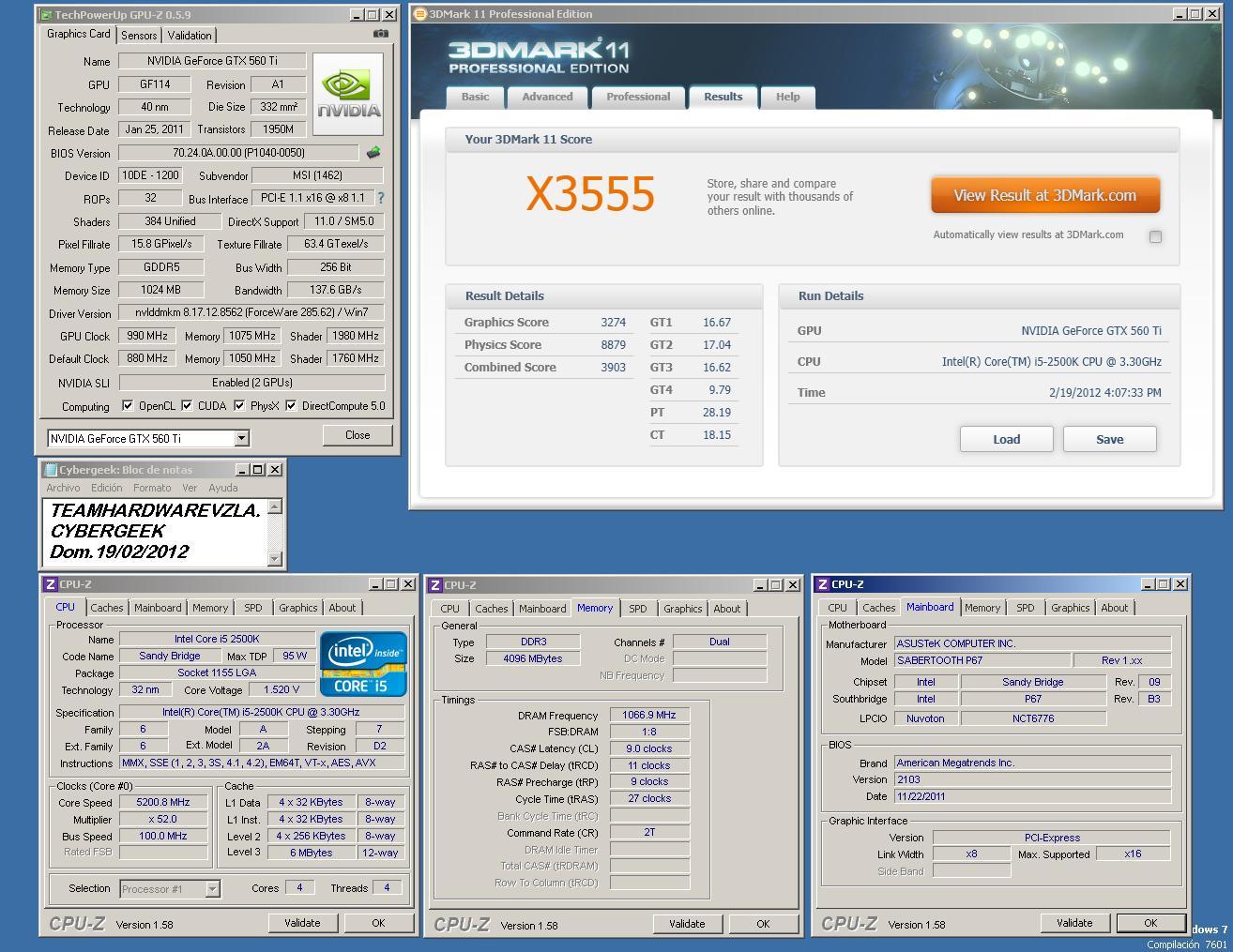Click the Driver Version field in GPU-Z
The width and height of the screenshot is (1233, 952).
251,312
